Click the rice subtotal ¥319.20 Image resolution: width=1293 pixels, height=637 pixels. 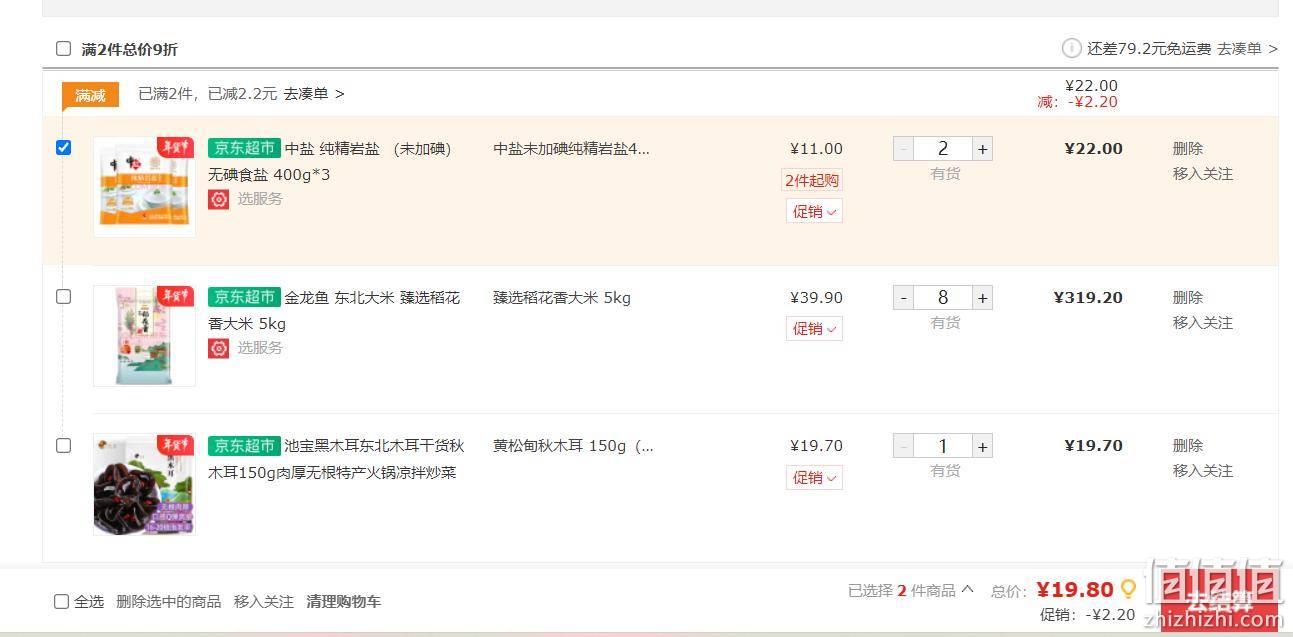[1088, 298]
